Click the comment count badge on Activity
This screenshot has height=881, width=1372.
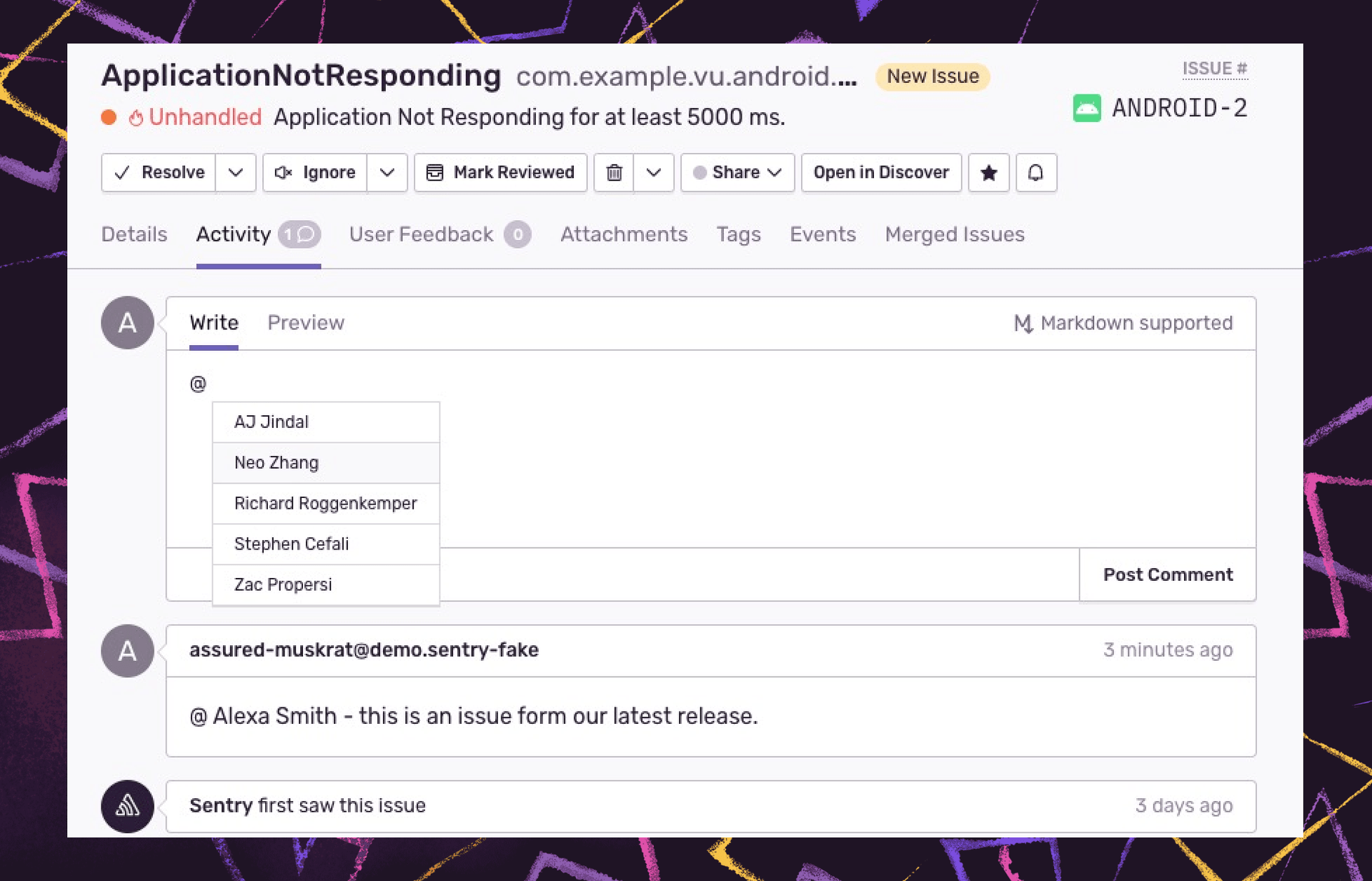[x=299, y=234]
